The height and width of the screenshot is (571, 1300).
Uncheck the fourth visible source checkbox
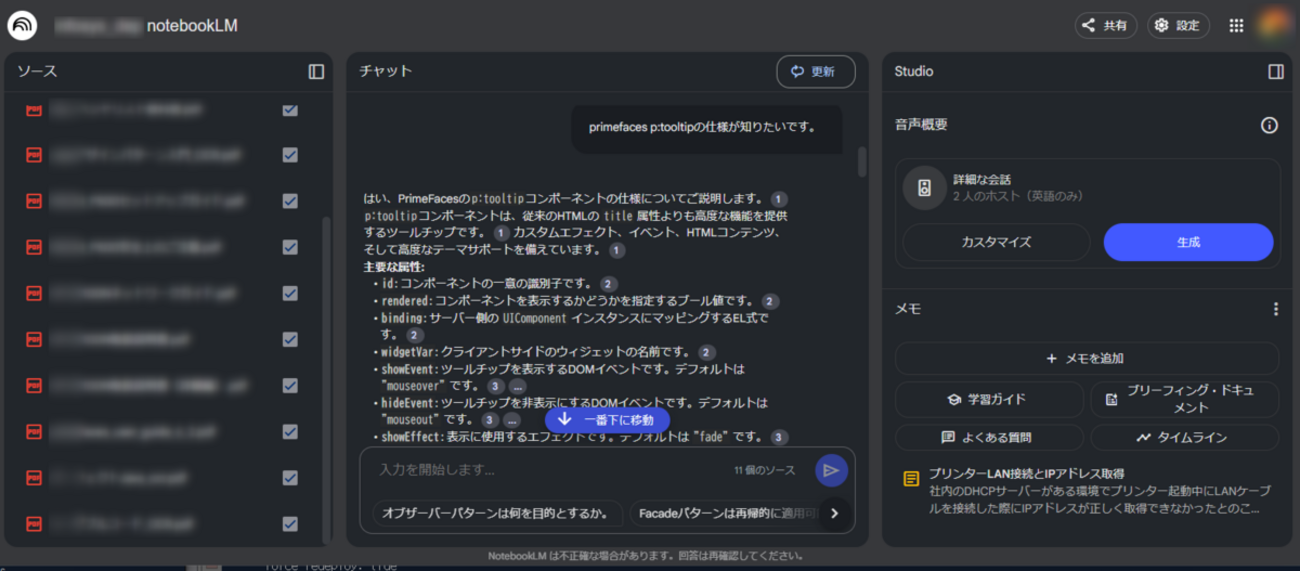tap(290, 247)
